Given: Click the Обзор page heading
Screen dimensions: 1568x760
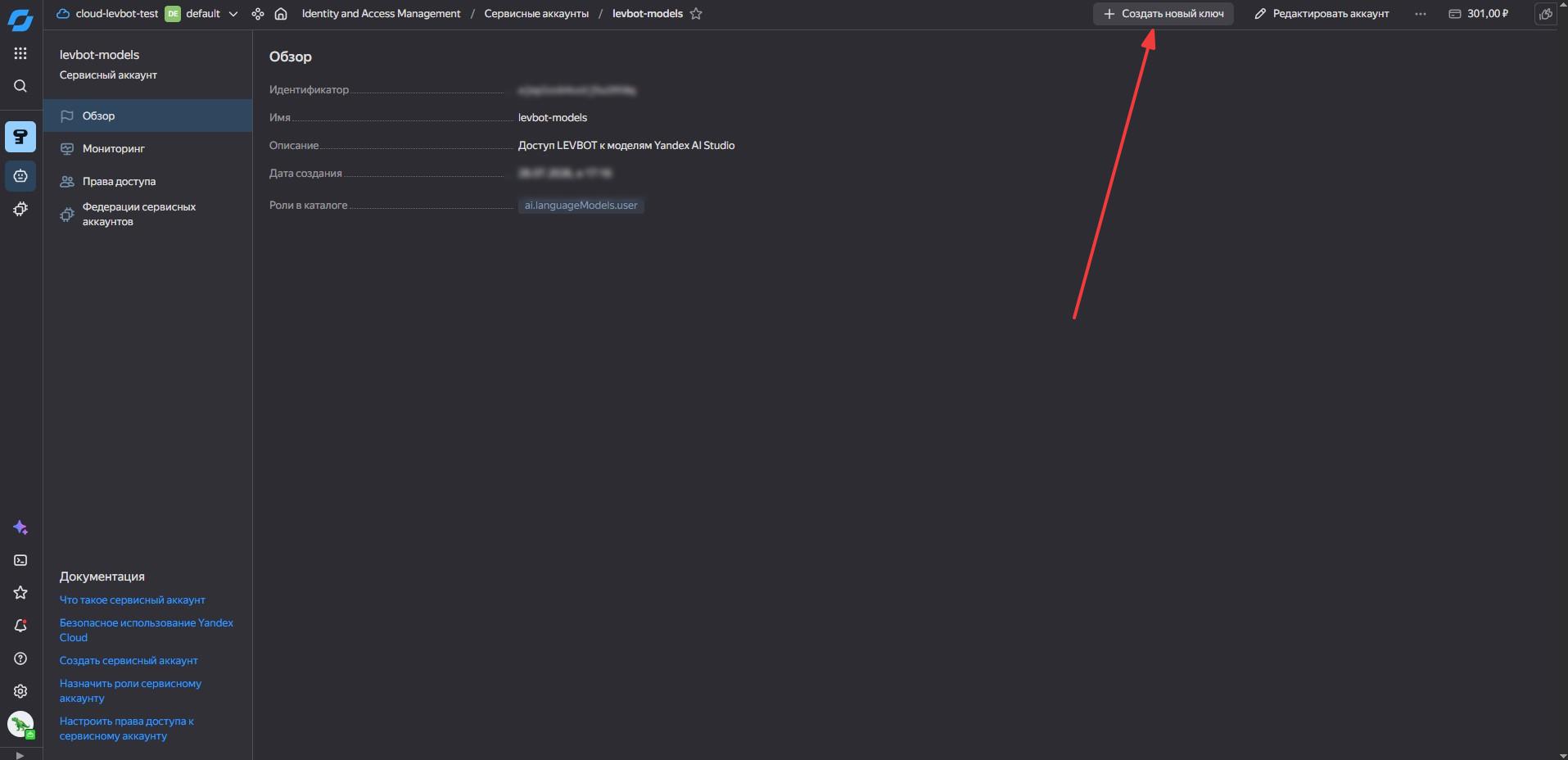Looking at the screenshot, I should pos(291,57).
